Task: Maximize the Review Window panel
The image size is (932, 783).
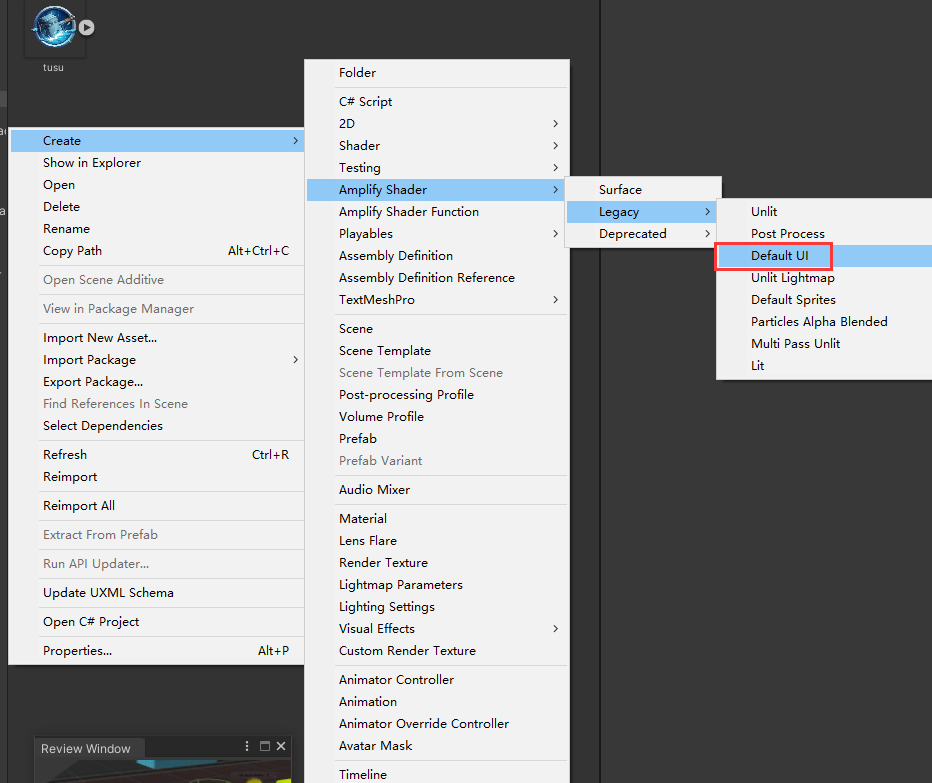Action: 265,746
